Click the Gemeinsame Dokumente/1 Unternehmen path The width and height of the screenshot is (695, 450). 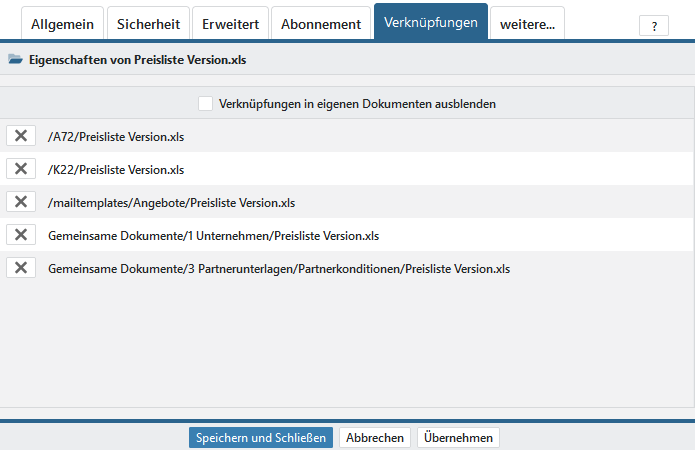pos(213,235)
